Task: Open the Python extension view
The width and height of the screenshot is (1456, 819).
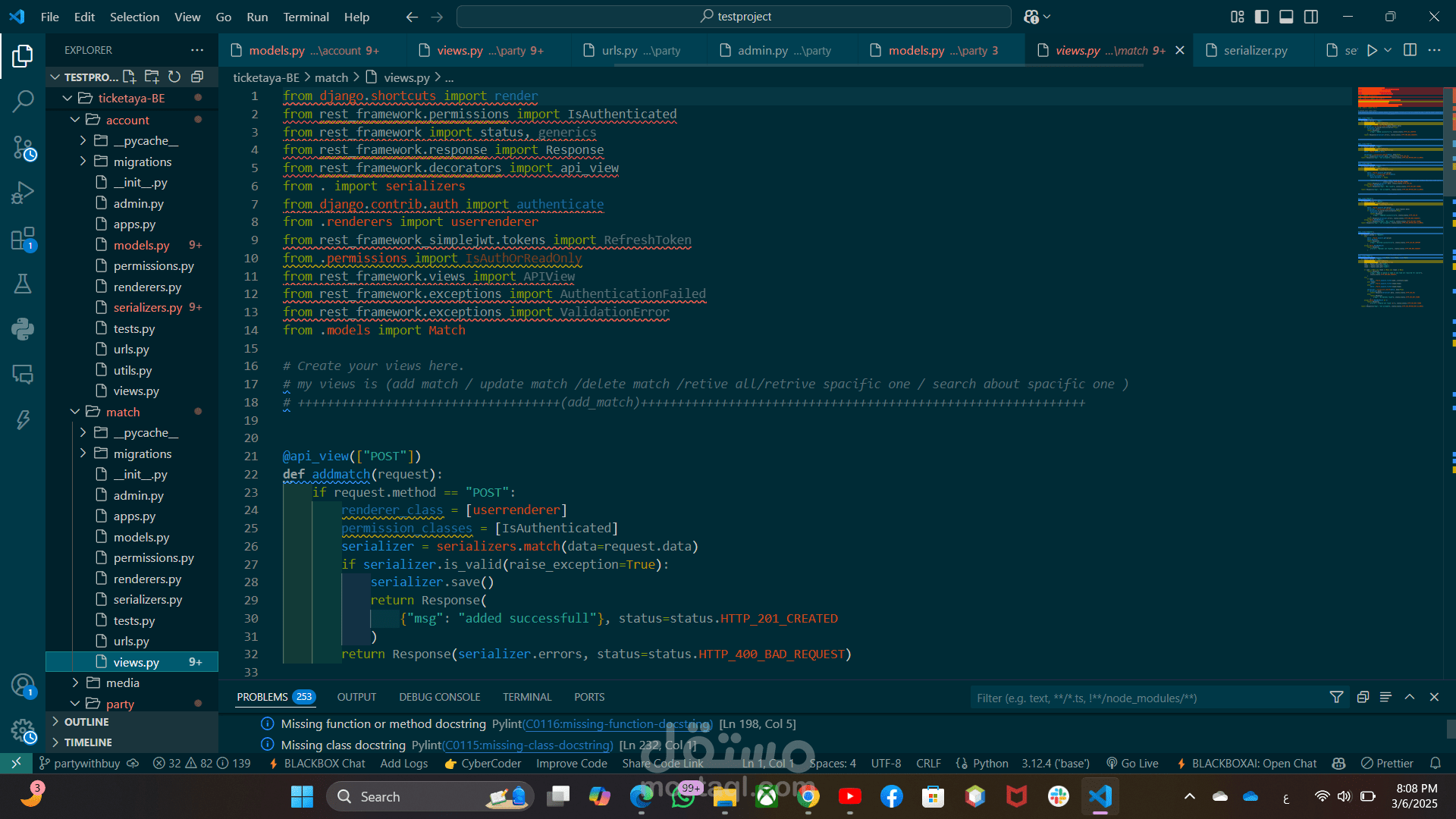Action: [x=23, y=329]
